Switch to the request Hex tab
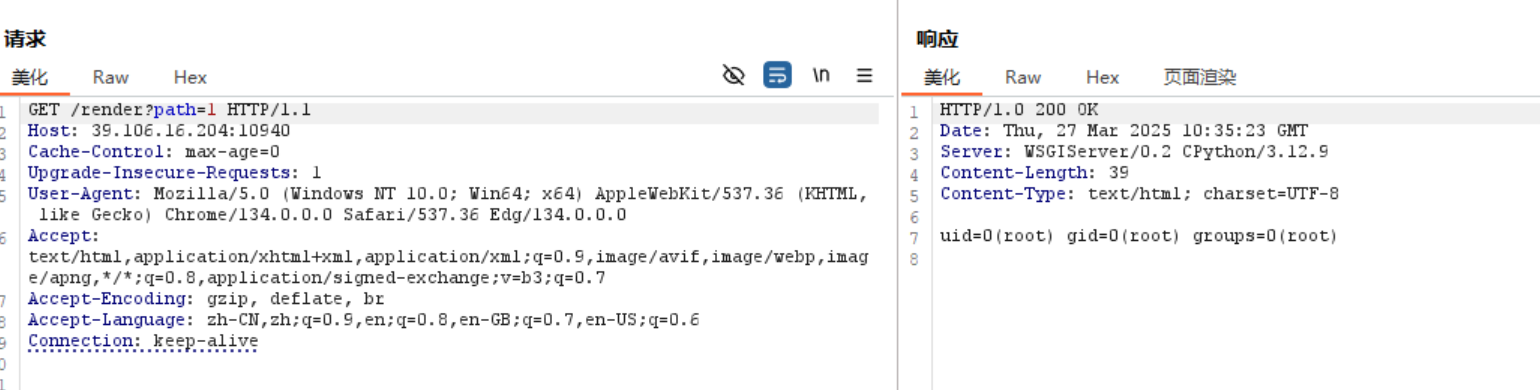Viewport: 1540px width, 390px height. 190,77
